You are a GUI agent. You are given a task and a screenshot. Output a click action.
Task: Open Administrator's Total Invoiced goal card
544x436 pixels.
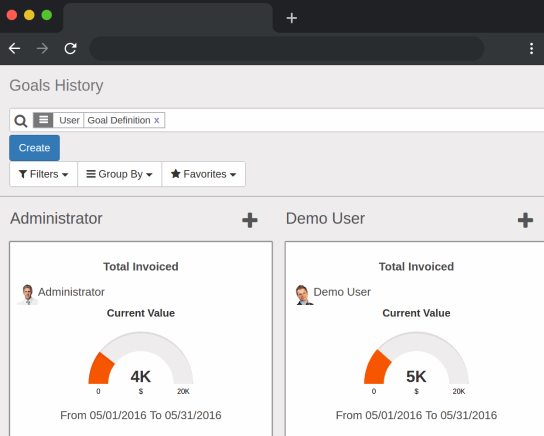click(141, 339)
